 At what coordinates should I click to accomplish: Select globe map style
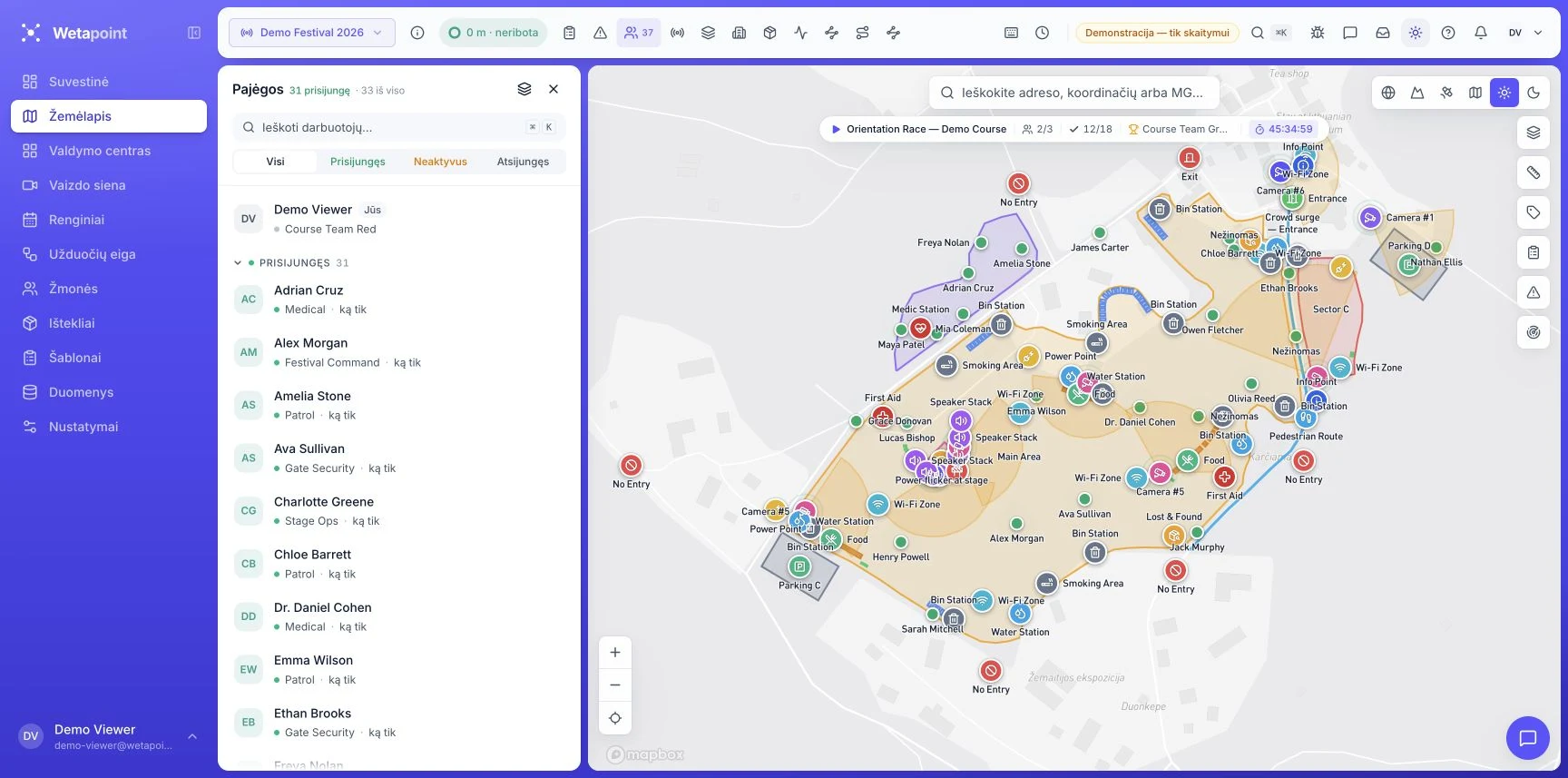click(x=1388, y=93)
